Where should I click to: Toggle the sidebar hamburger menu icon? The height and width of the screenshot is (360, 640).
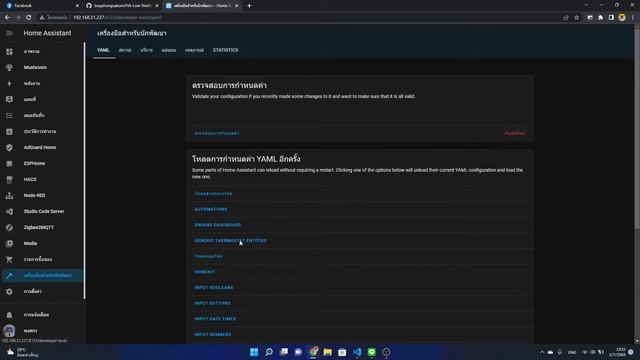(x=9, y=33)
